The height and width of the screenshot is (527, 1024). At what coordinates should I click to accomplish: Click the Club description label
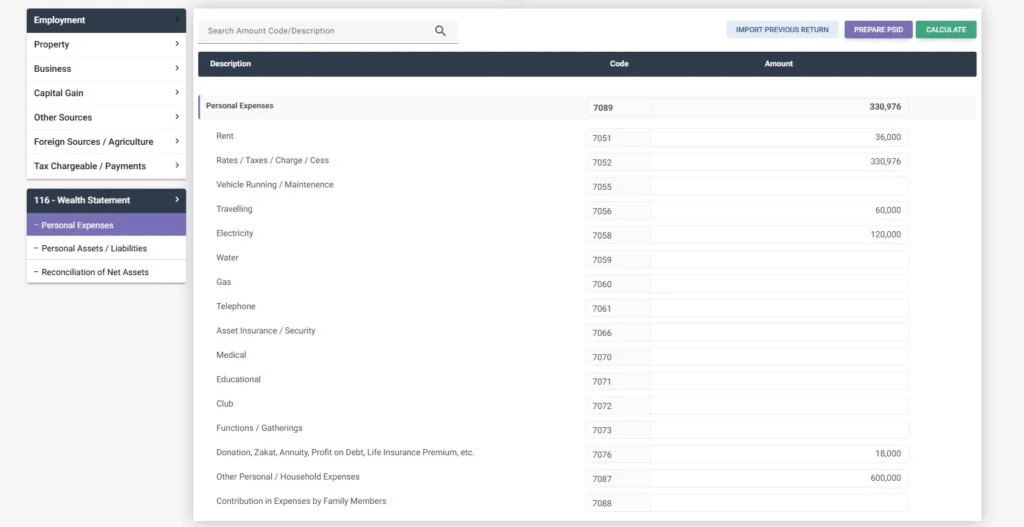tap(225, 404)
